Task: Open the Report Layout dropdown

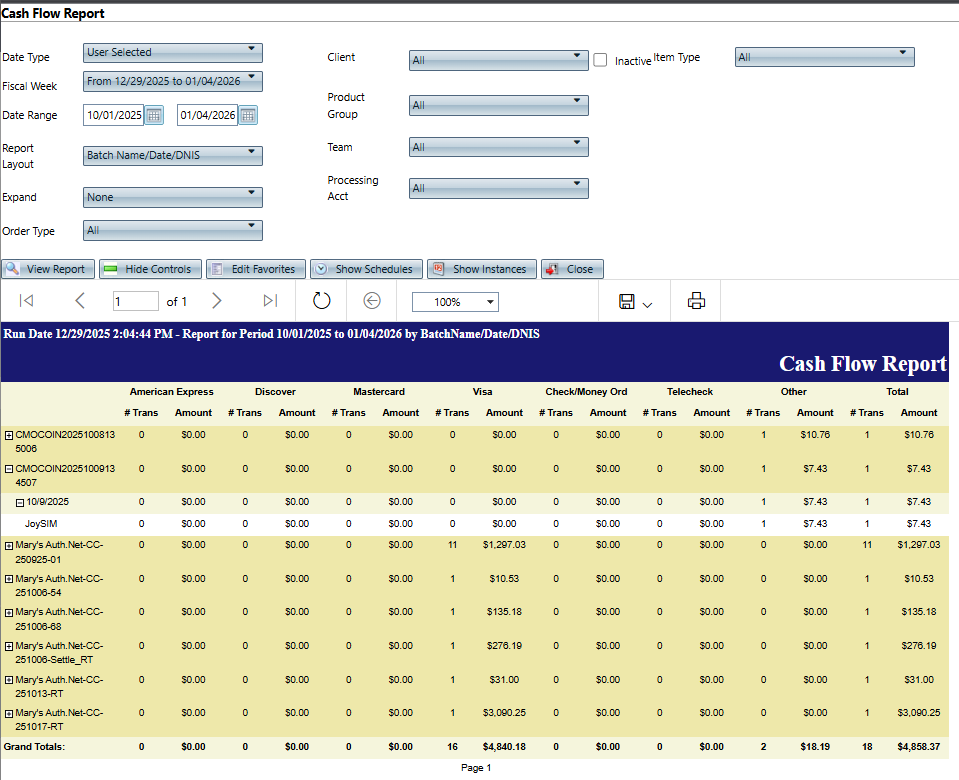Action: click(x=173, y=155)
